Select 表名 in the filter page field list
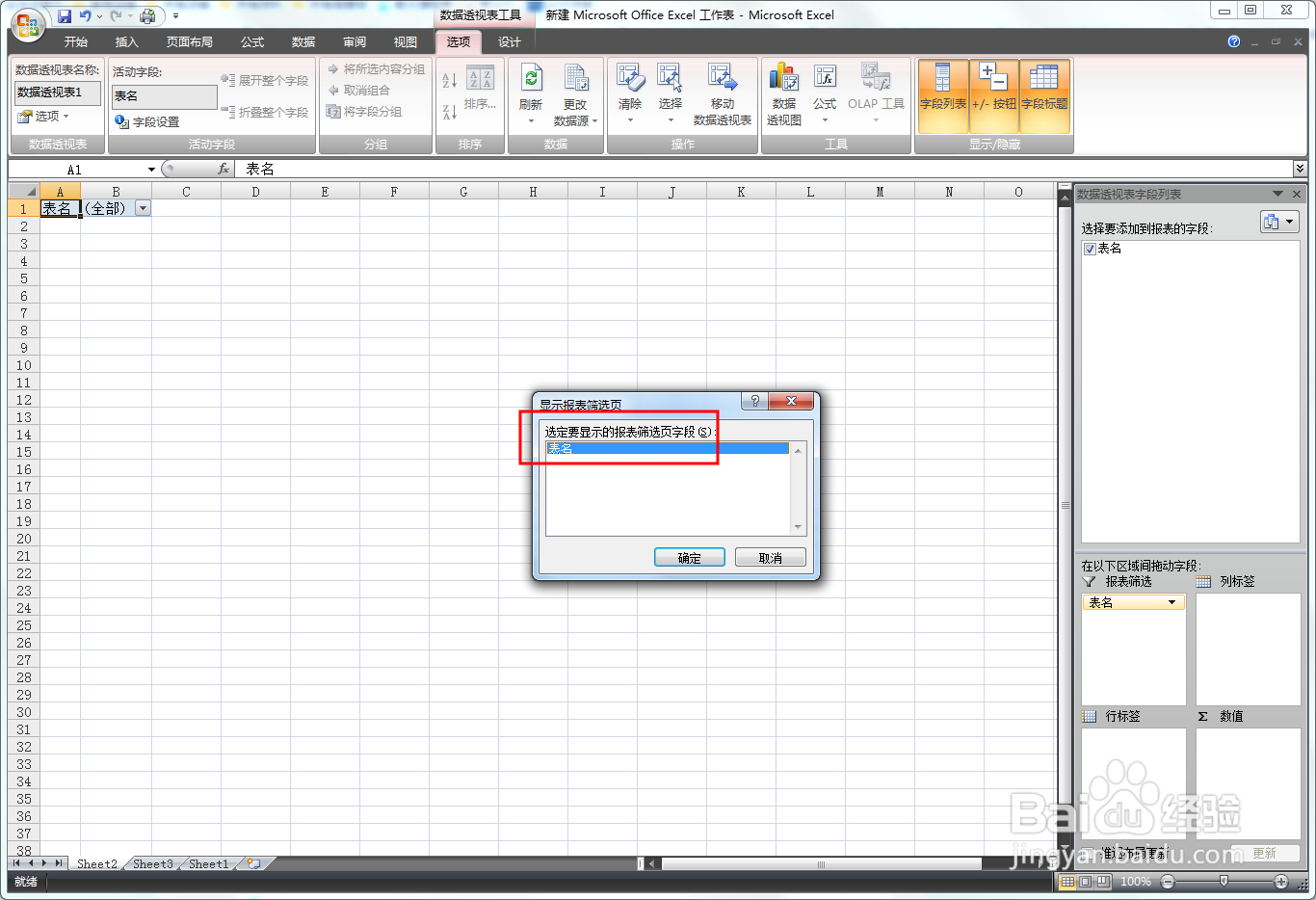The height and width of the screenshot is (900, 1316). click(668, 448)
